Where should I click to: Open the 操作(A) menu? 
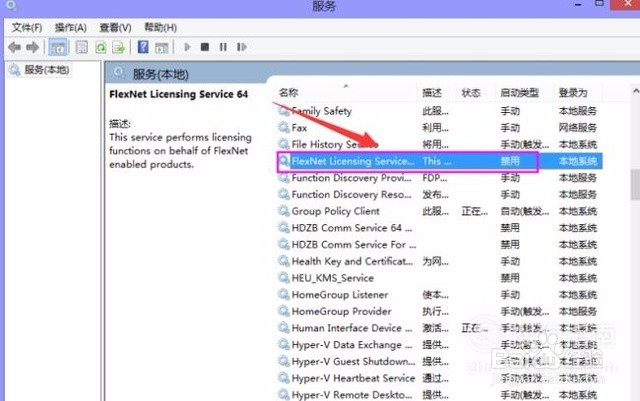(x=71, y=28)
